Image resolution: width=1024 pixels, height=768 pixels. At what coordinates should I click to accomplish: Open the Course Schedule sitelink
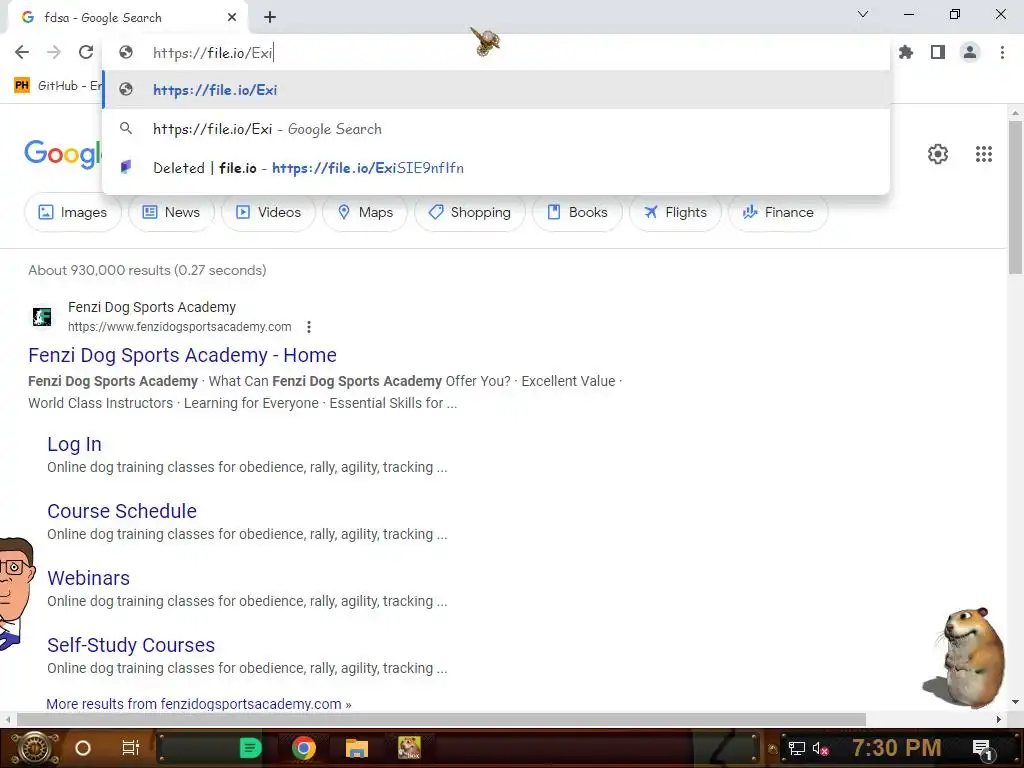click(x=121, y=511)
